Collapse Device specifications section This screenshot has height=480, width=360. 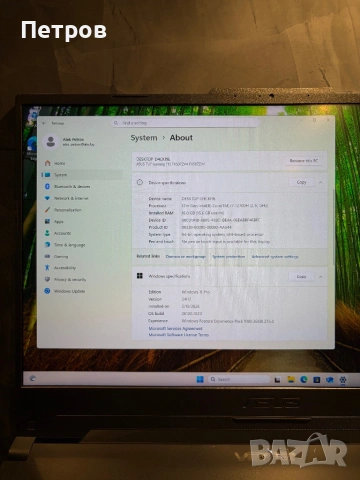point(321,182)
